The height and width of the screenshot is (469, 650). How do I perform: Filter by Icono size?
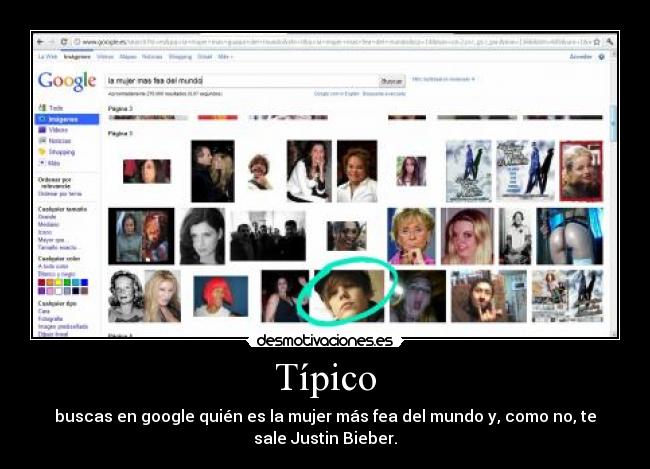(45, 232)
